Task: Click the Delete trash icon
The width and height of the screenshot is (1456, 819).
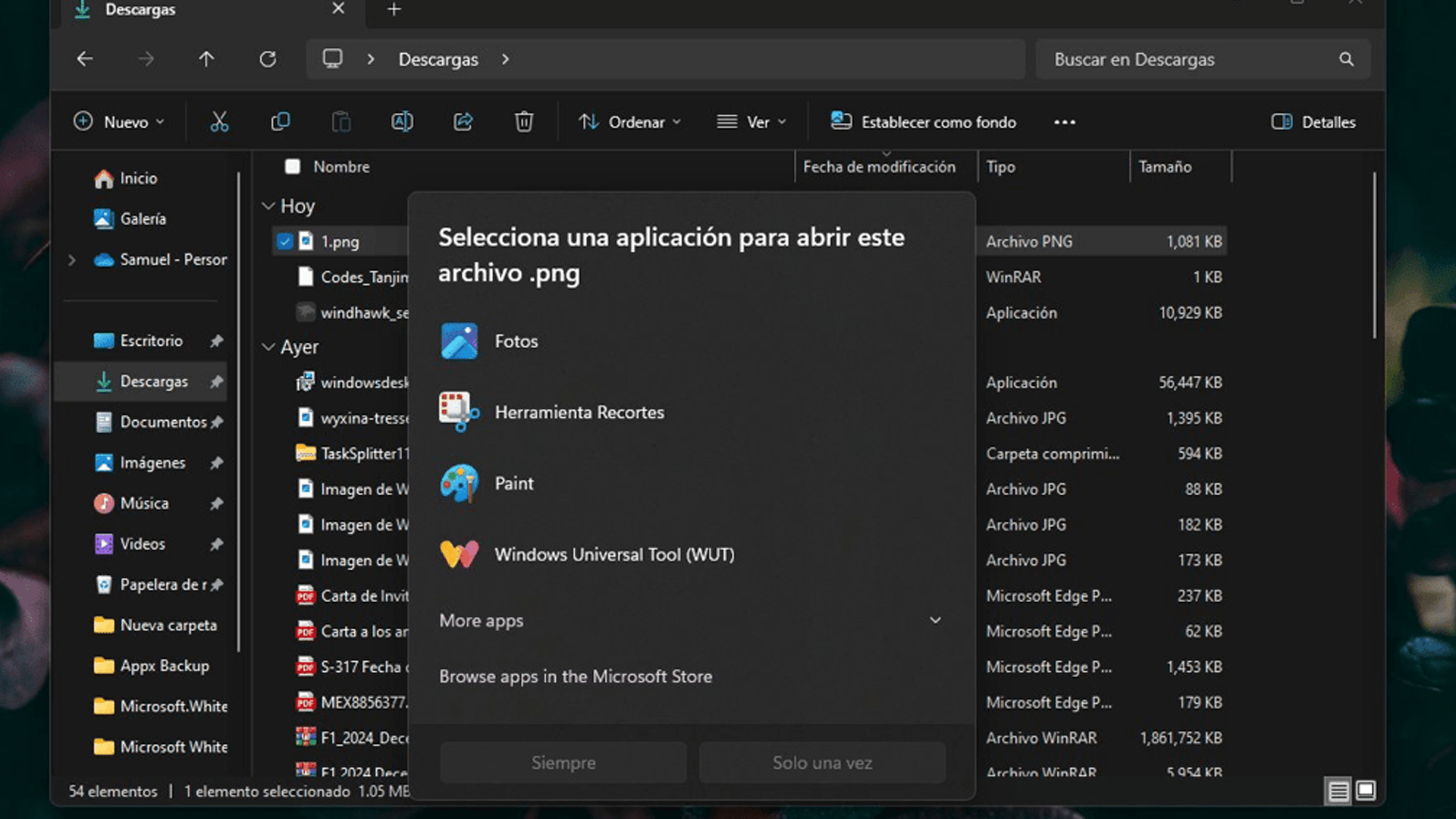Action: coord(523,121)
